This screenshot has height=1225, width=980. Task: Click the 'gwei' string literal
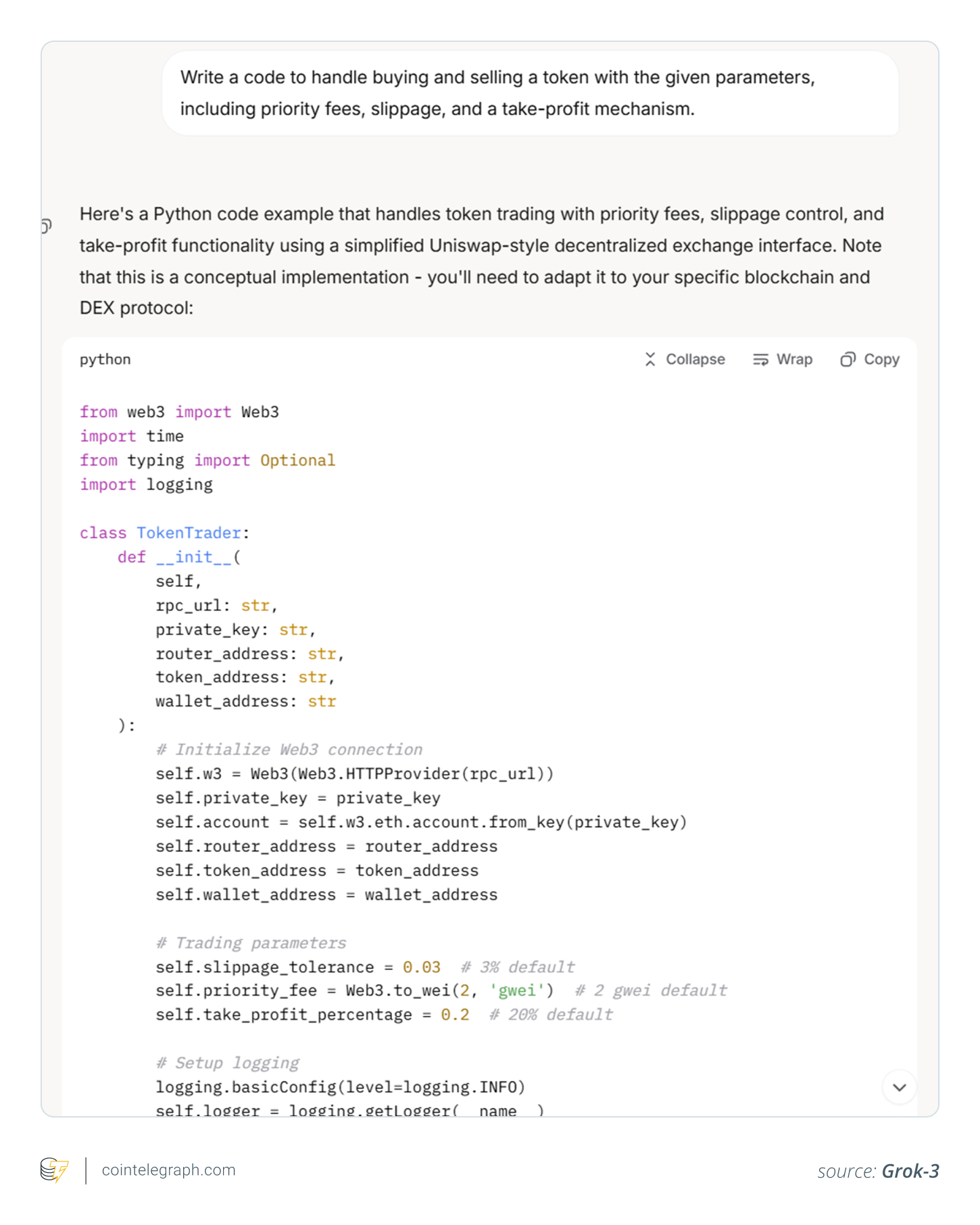(x=518, y=990)
